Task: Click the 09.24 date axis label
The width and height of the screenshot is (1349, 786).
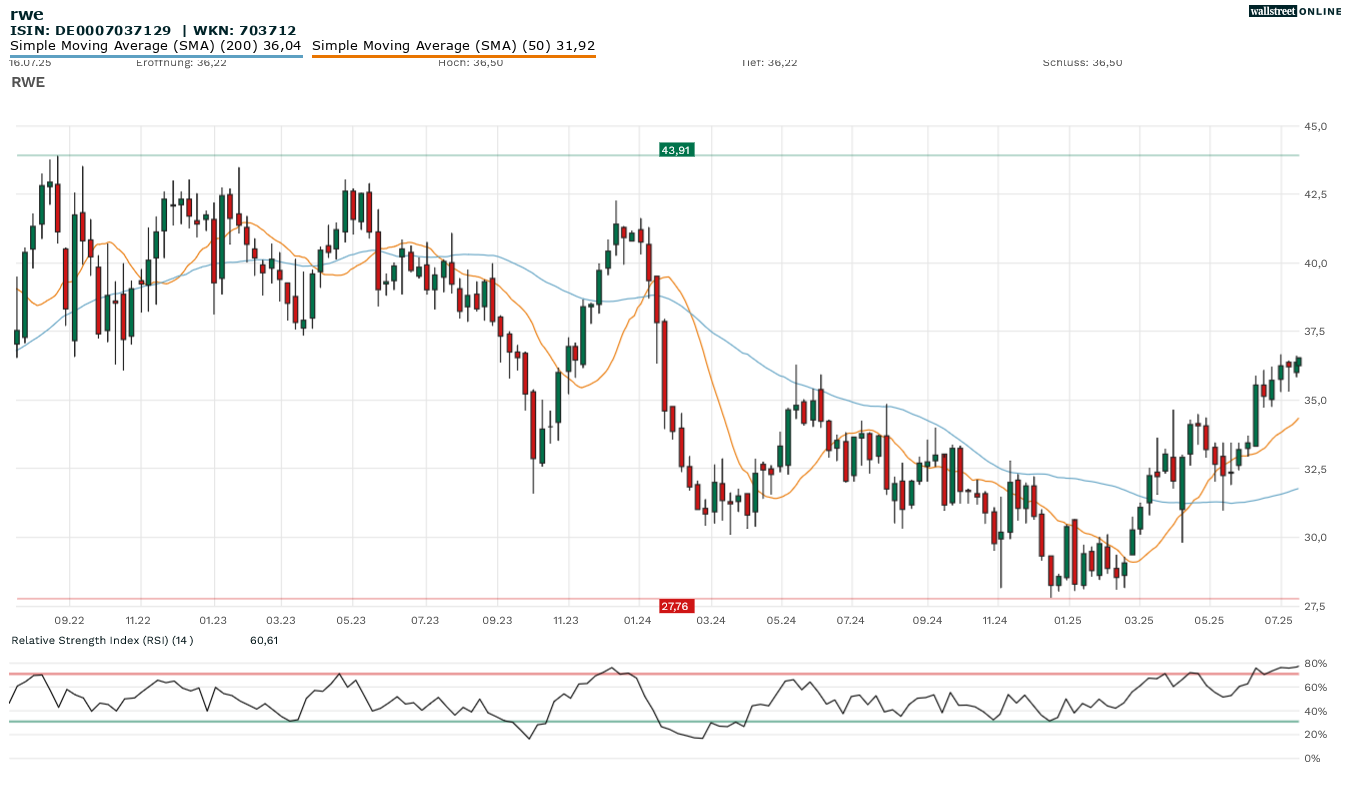Action: click(x=927, y=621)
